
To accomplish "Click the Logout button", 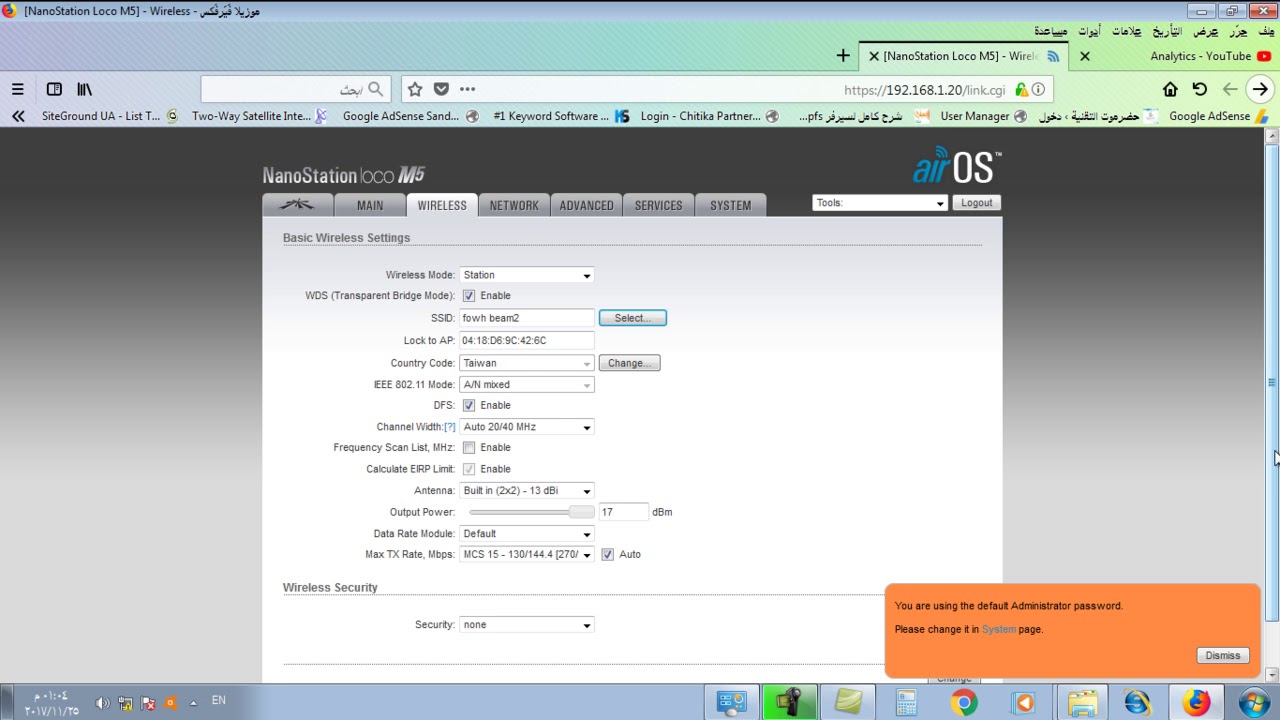I will coord(976,203).
